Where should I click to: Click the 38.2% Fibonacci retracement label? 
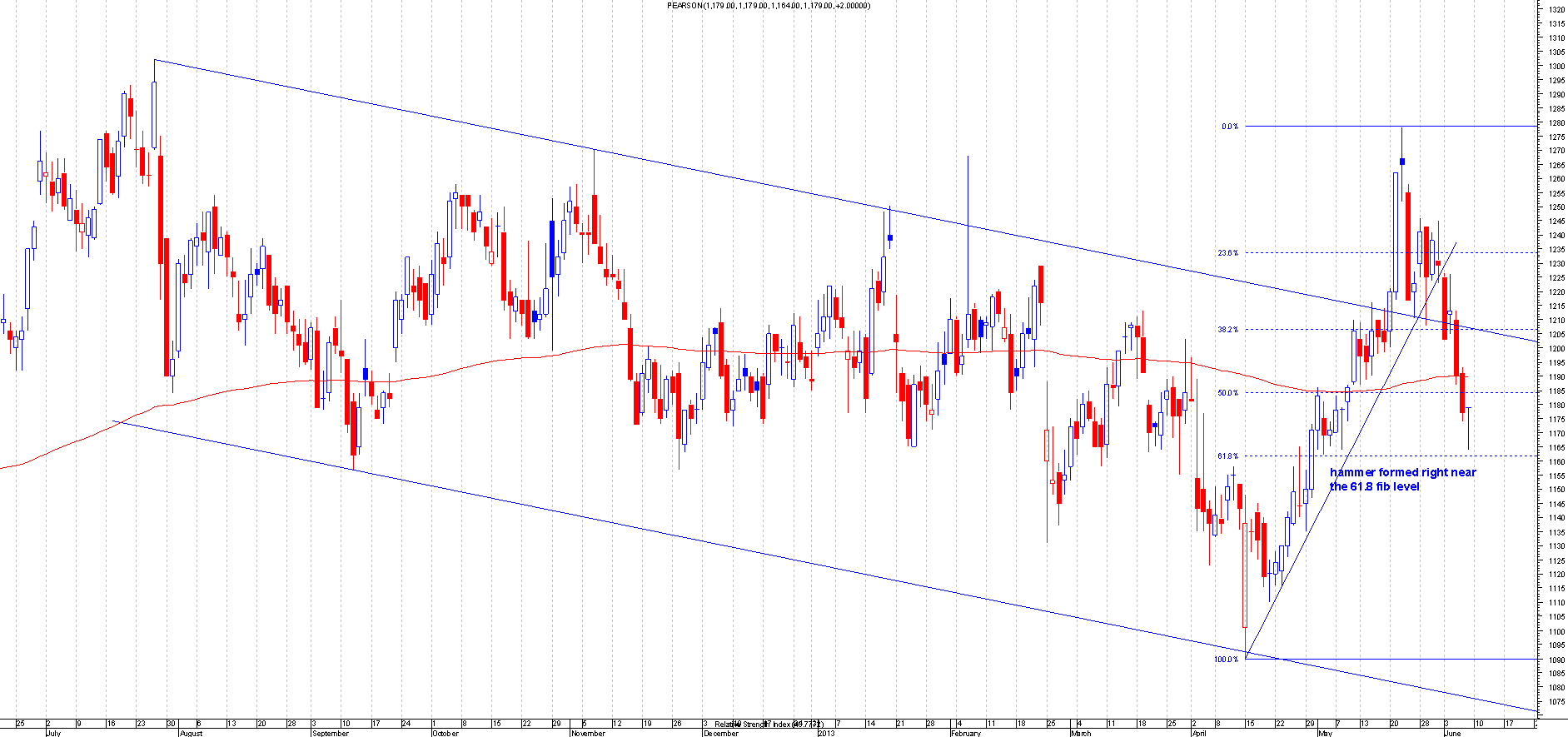click(1227, 330)
